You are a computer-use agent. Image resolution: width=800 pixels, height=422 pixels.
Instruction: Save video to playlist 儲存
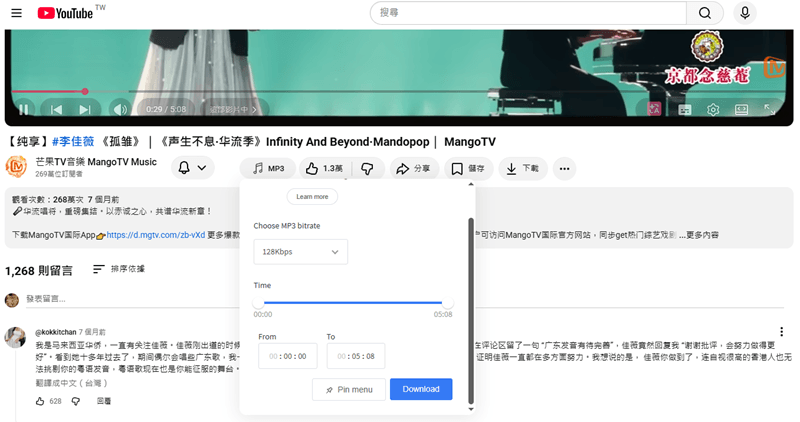(468, 168)
